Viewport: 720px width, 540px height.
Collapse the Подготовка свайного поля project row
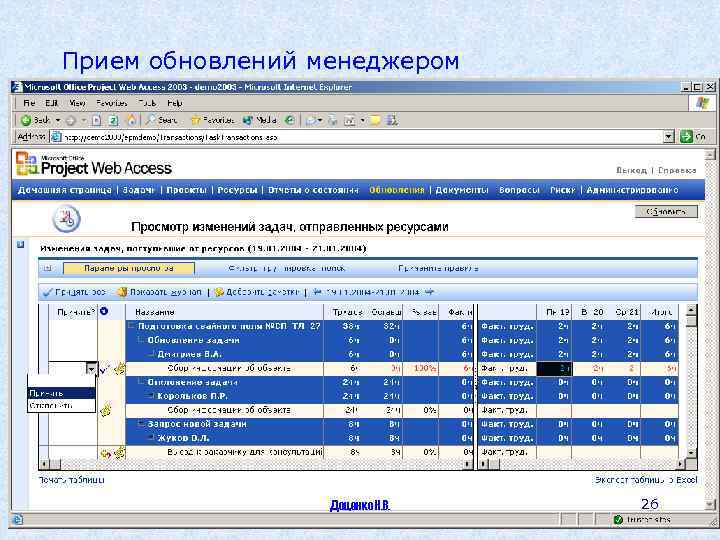coord(132,326)
